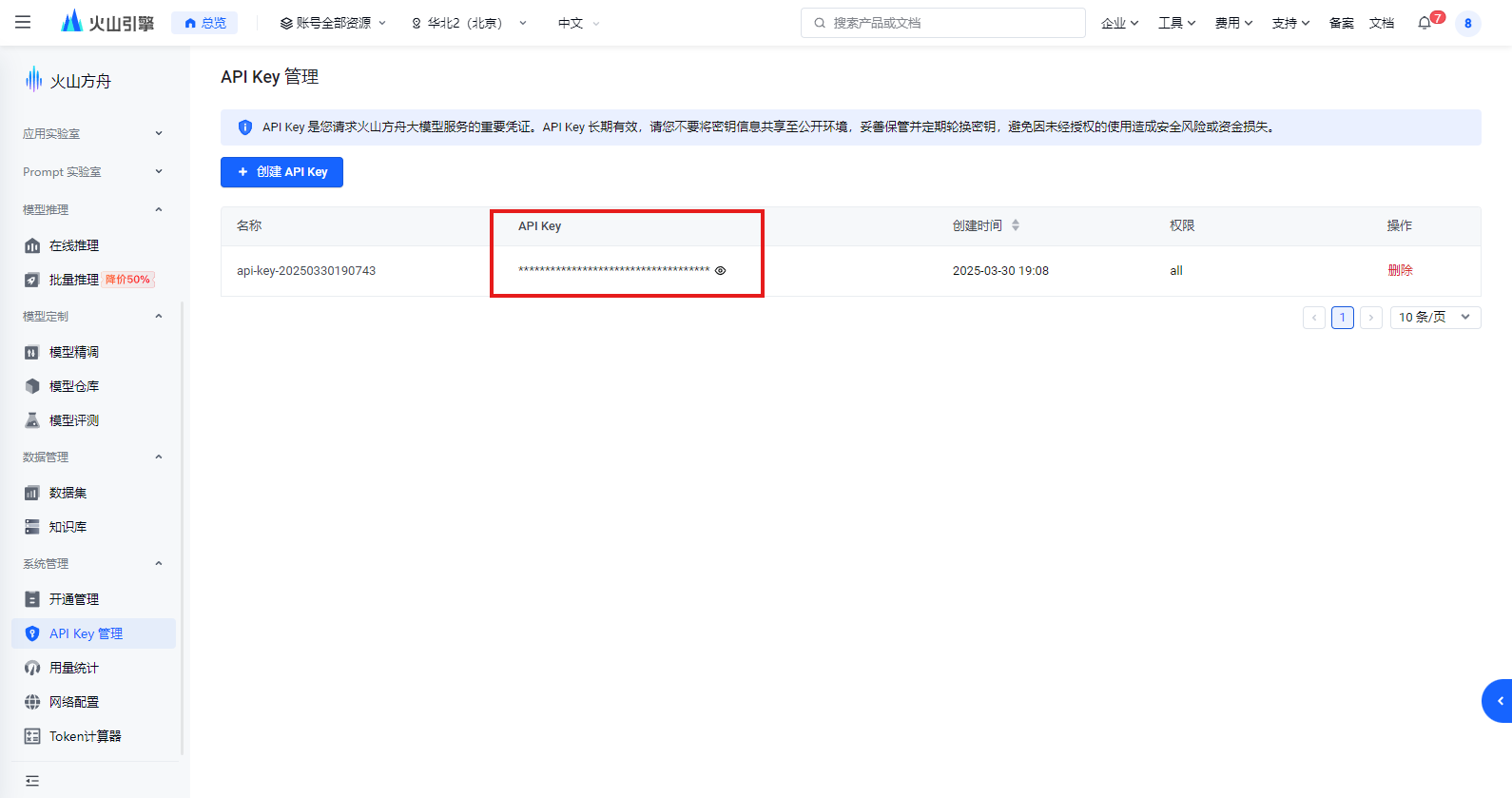The width and height of the screenshot is (1512, 798).
Task: Expand the Prompt 实验室 section
Action: (93, 171)
